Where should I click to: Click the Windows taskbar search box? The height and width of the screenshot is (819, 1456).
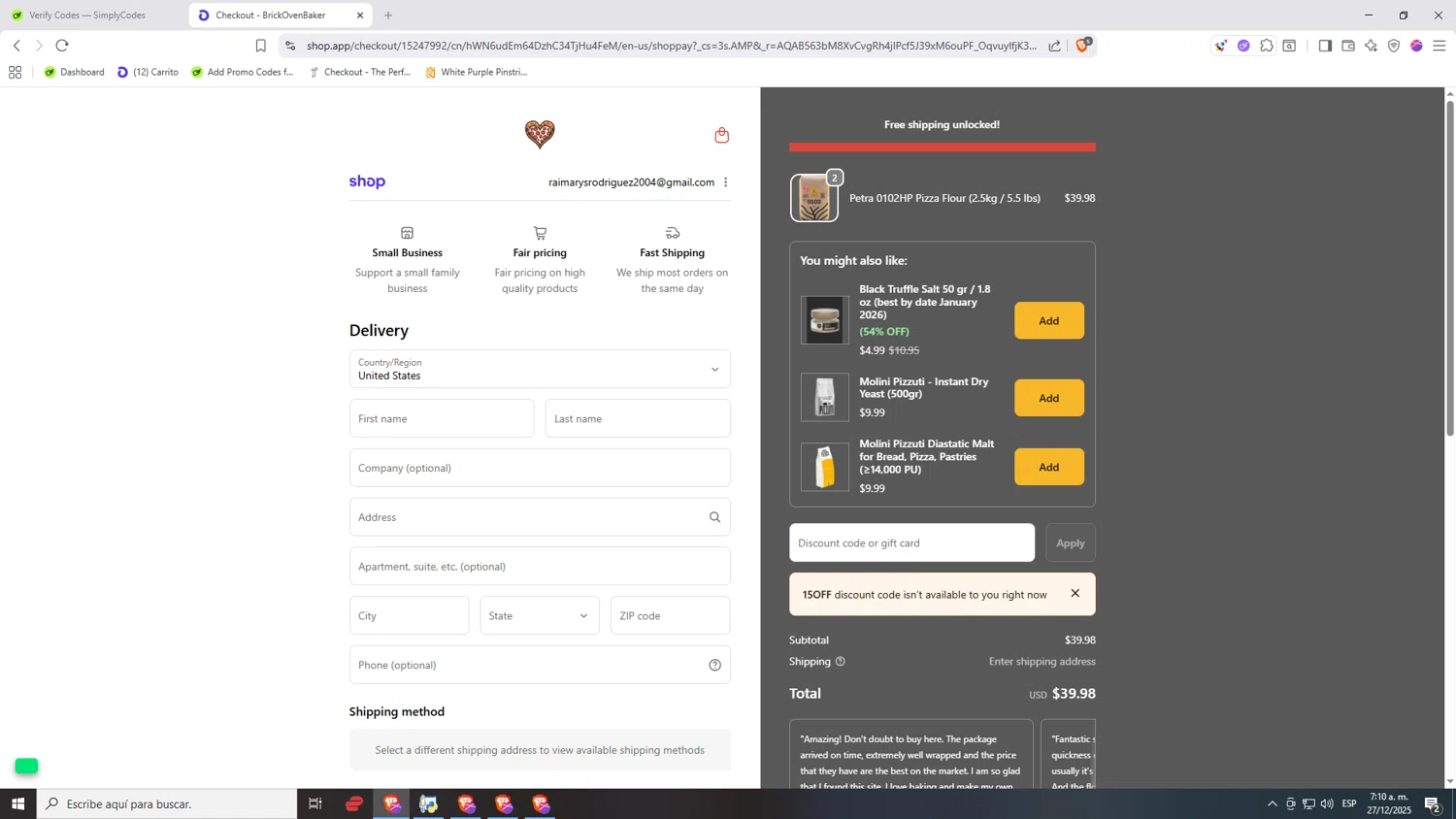(167, 803)
